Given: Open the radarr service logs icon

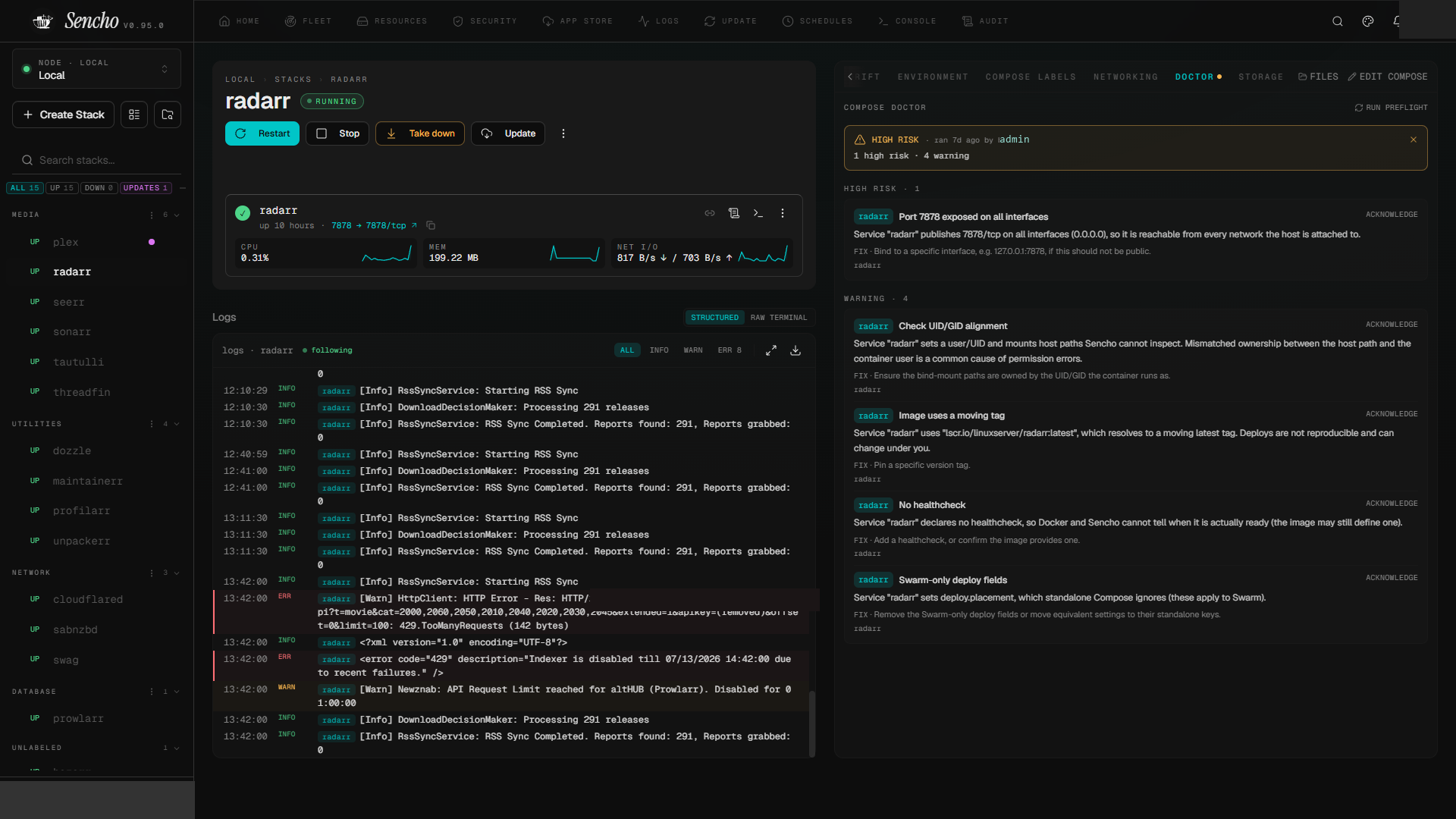Looking at the screenshot, I should click(x=734, y=213).
